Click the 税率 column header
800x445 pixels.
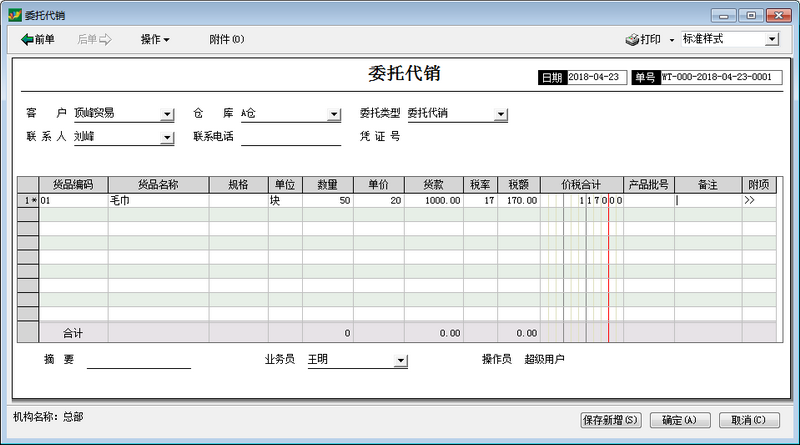pos(480,185)
